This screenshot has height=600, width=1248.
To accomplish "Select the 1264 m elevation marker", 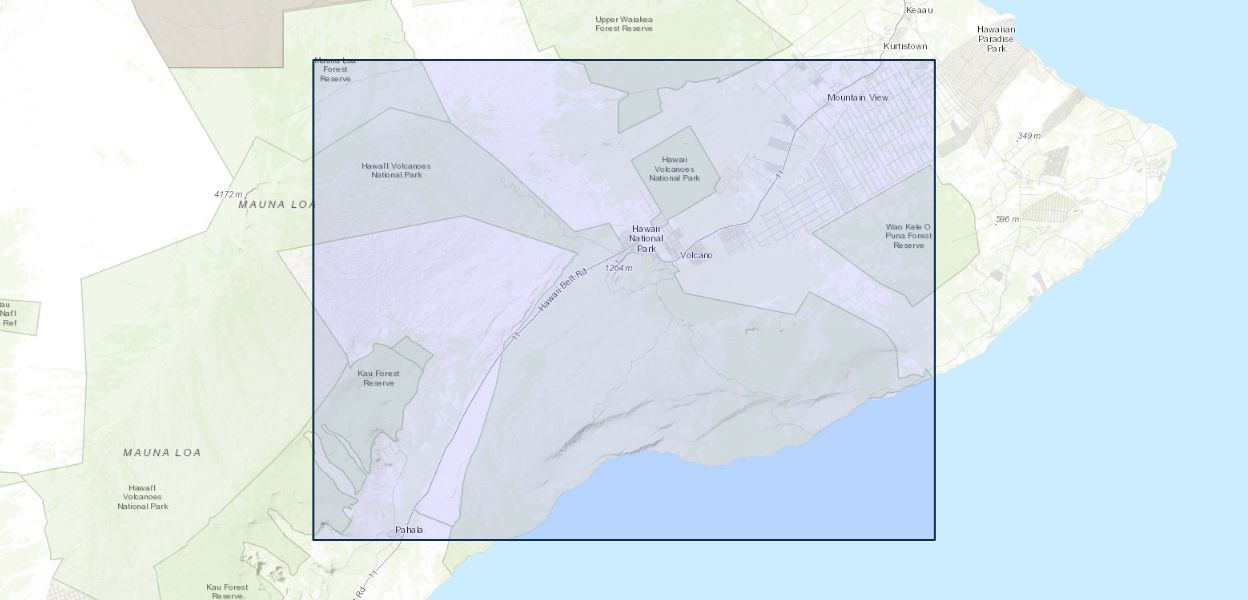I will [x=619, y=268].
